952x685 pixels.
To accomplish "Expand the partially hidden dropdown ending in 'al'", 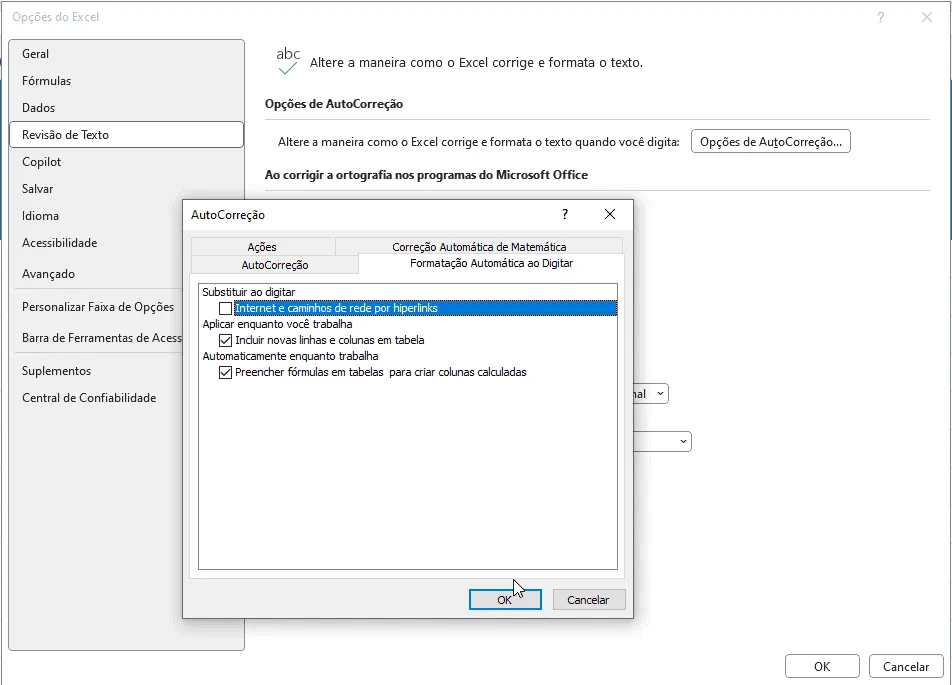I will [x=661, y=394].
